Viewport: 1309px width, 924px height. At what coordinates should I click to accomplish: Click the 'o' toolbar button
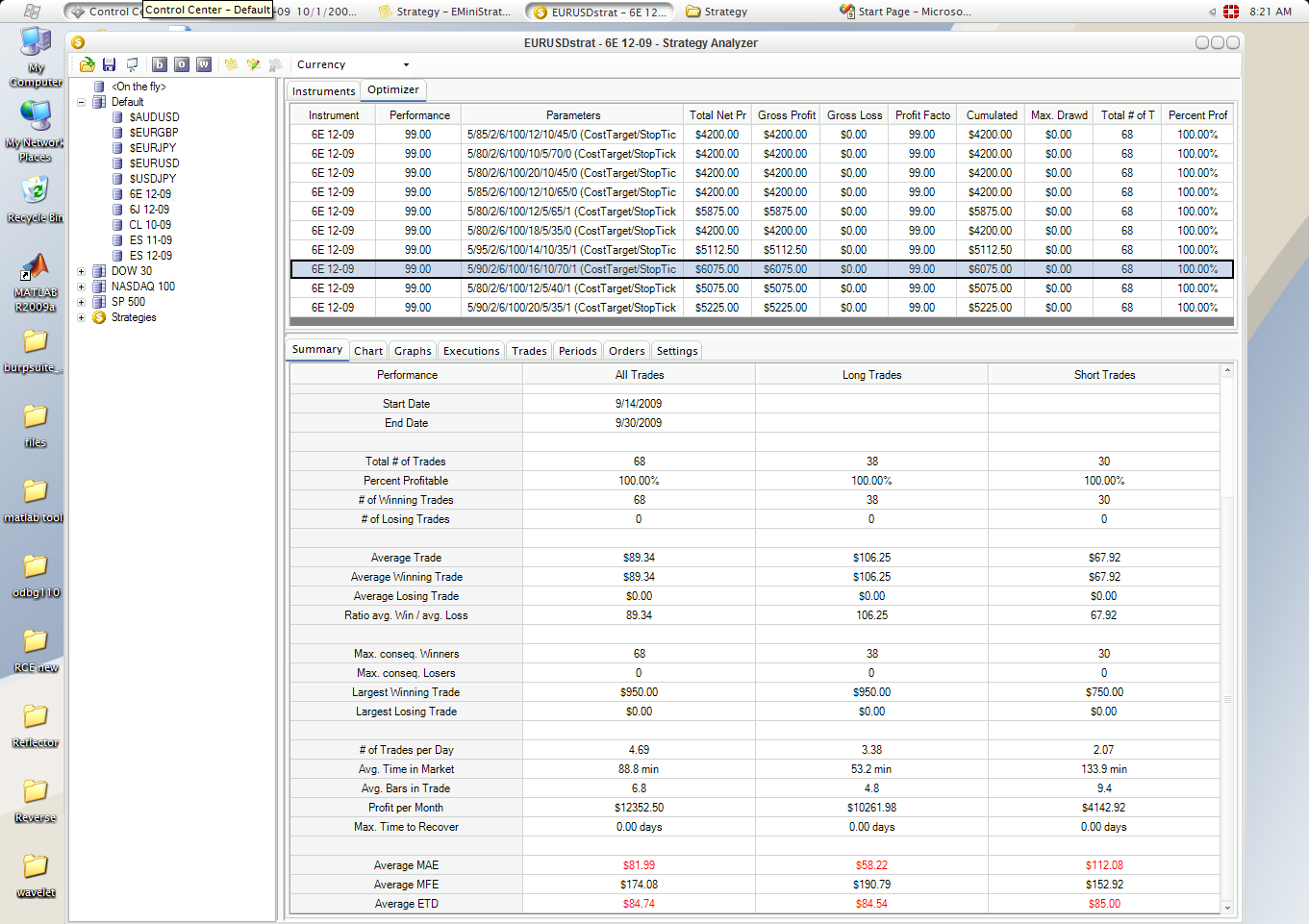click(182, 64)
